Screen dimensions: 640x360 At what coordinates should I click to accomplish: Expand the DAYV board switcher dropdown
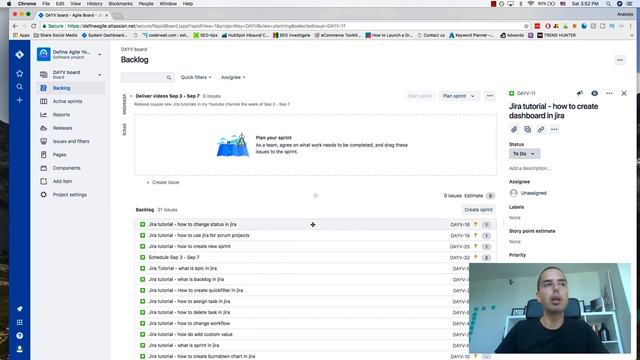pyautogui.click(x=100, y=75)
